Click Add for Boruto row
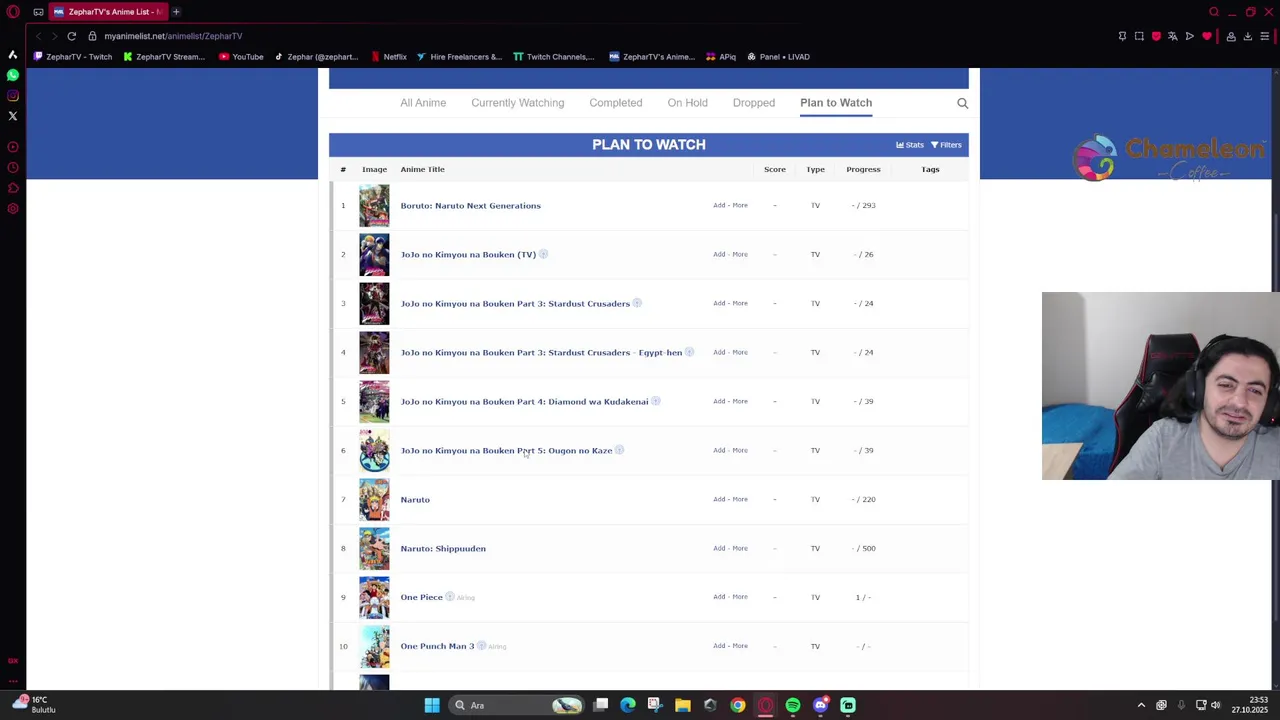Viewport: 1280px width, 720px height. pos(719,206)
